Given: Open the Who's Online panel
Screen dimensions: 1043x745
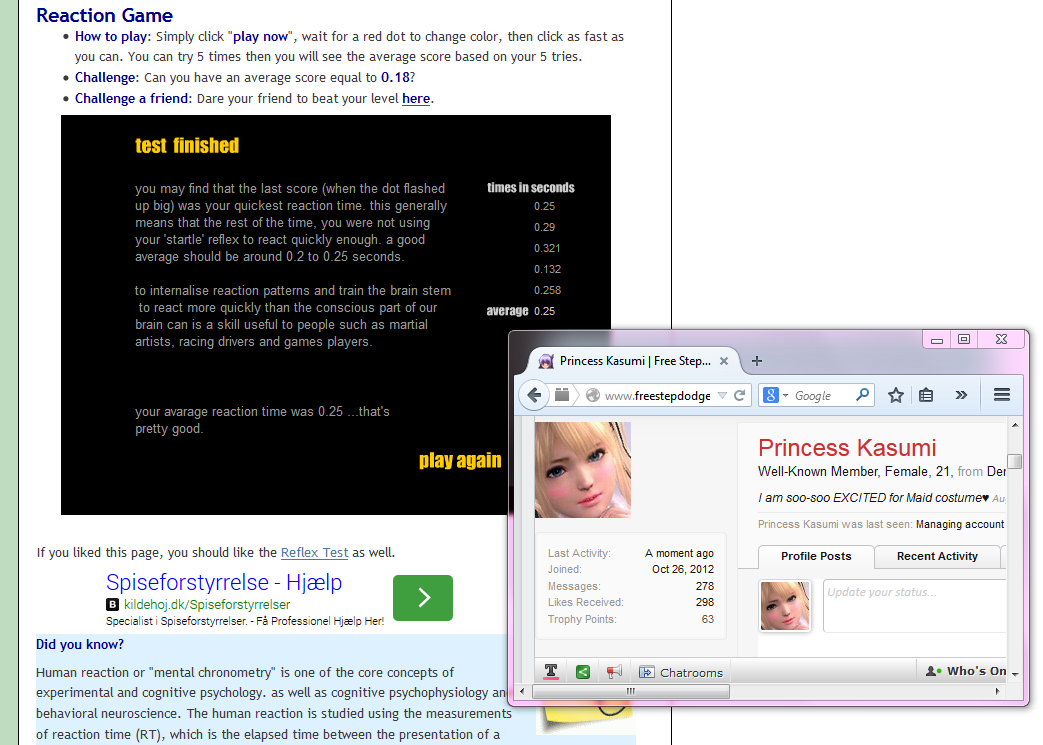Looking at the screenshot, I should pyautogui.click(x=965, y=671).
